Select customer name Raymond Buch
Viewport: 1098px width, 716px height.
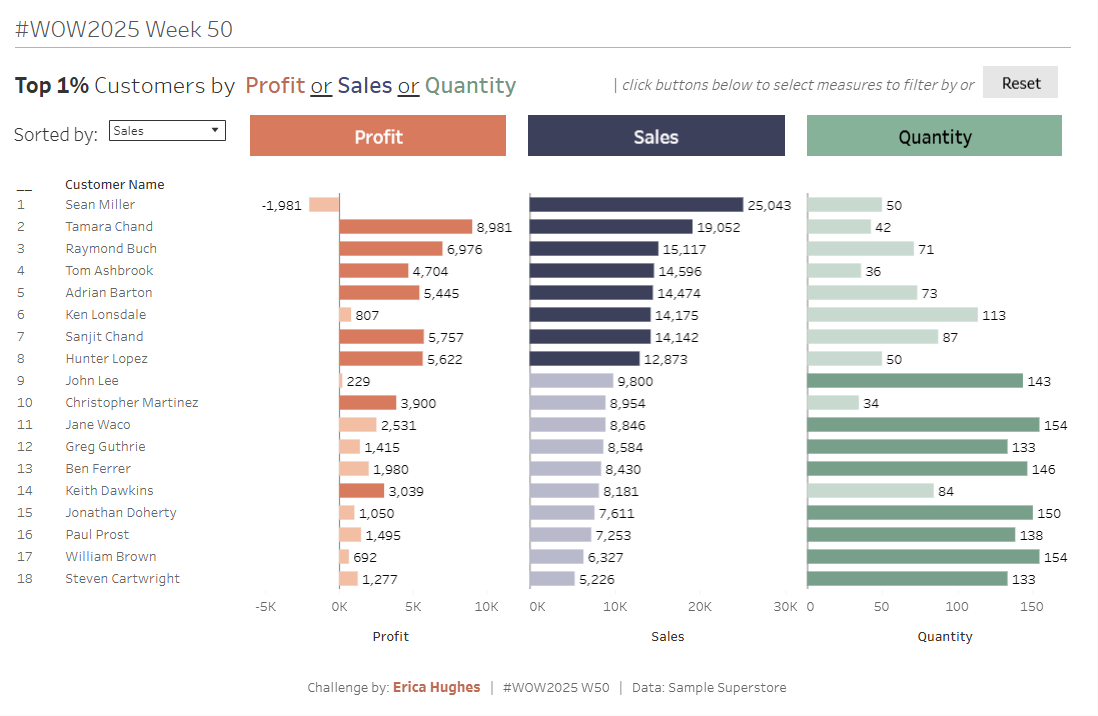[111, 249]
